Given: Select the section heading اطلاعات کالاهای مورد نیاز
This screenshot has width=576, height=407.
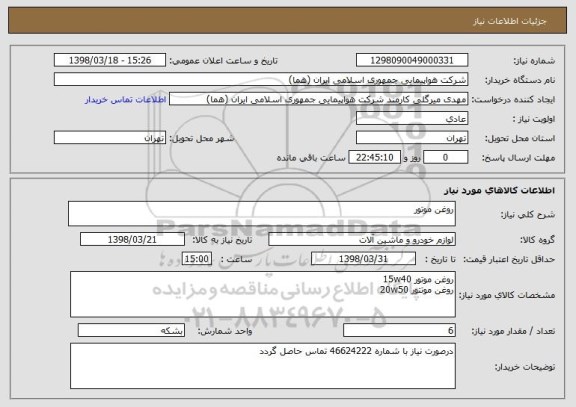Looking at the screenshot, I should (x=499, y=190).
